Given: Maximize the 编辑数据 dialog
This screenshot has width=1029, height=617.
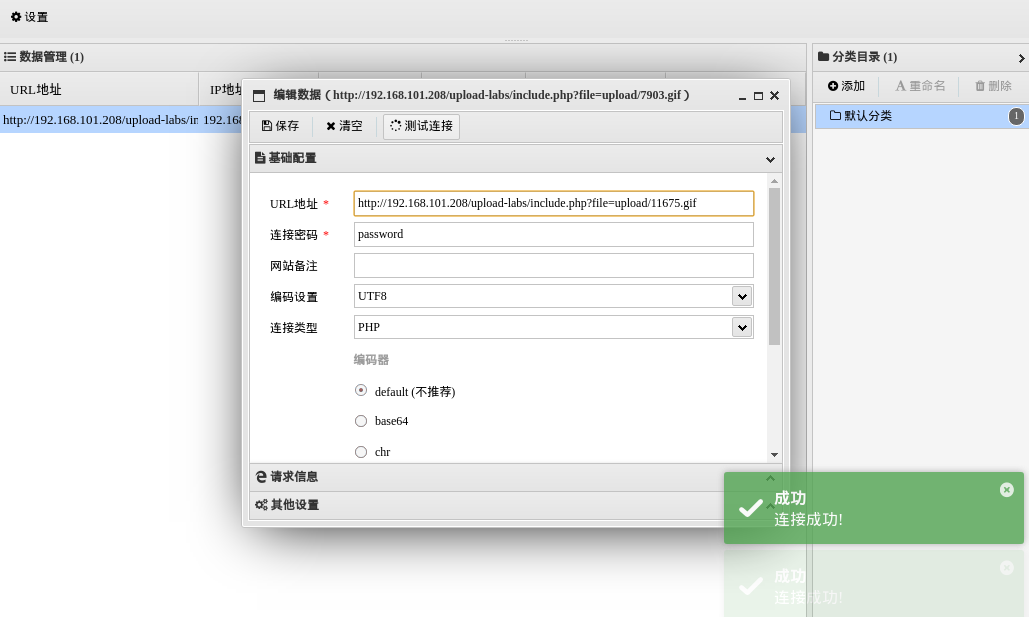Looking at the screenshot, I should 758,96.
